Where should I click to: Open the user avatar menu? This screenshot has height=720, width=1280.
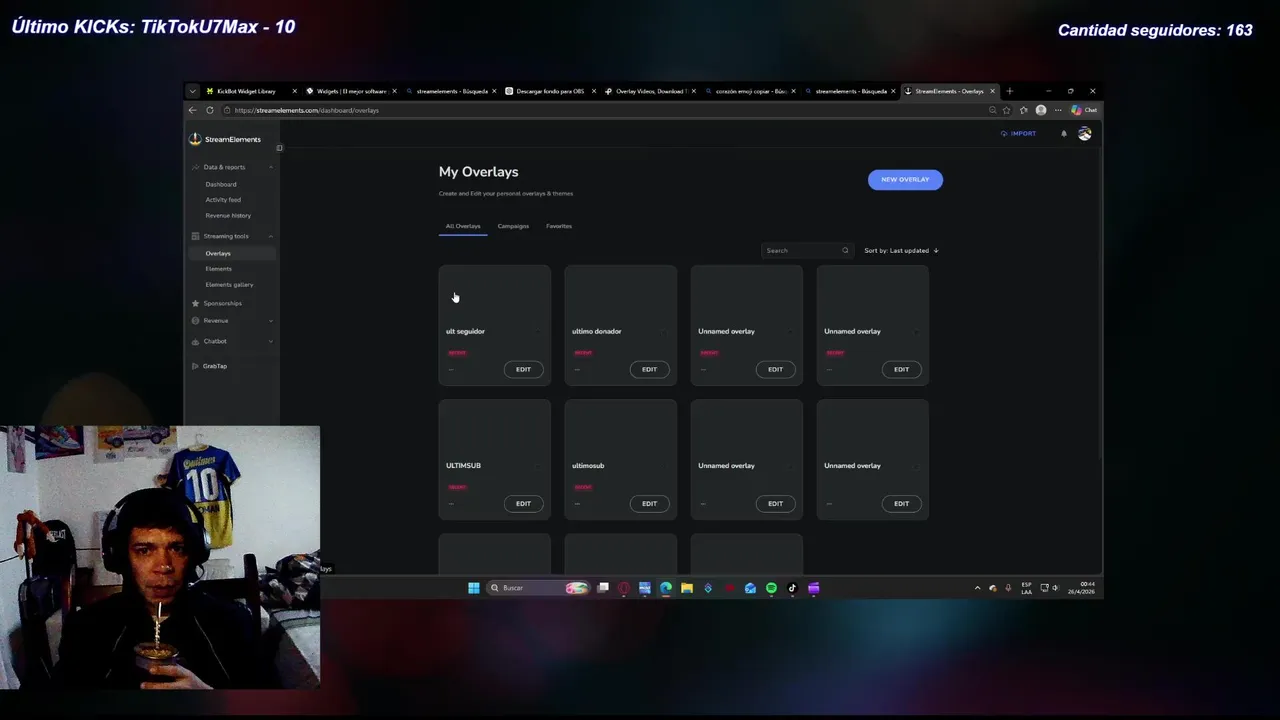(x=1084, y=133)
